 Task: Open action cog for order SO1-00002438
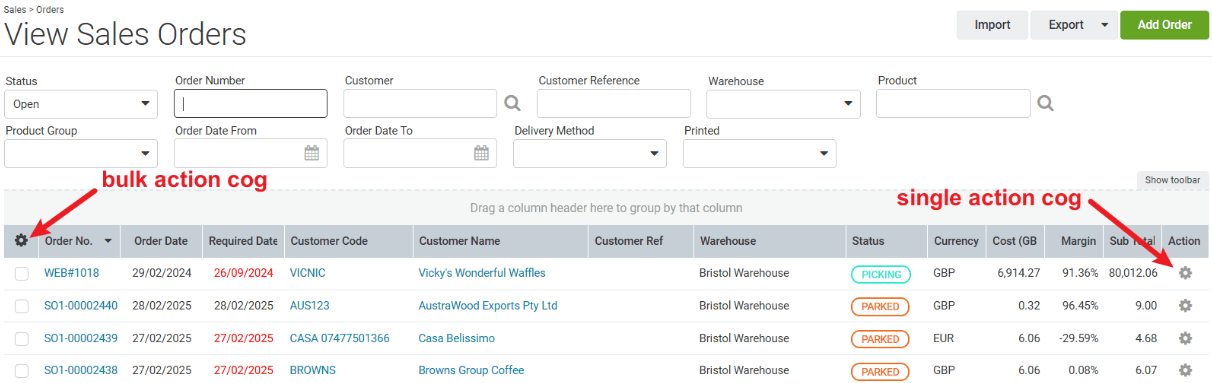(x=1185, y=370)
